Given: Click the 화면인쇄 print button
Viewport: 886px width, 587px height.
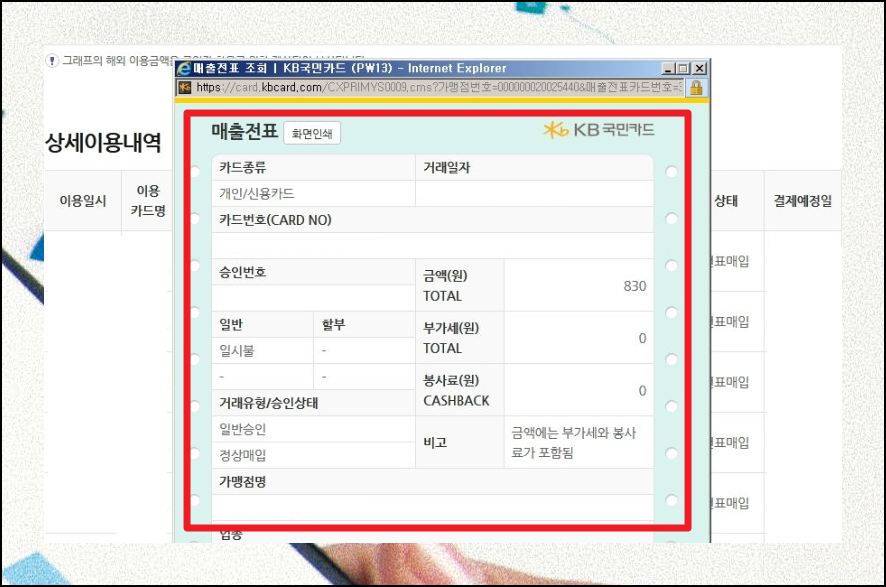Looking at the screenshot, I should click(312, 133).
